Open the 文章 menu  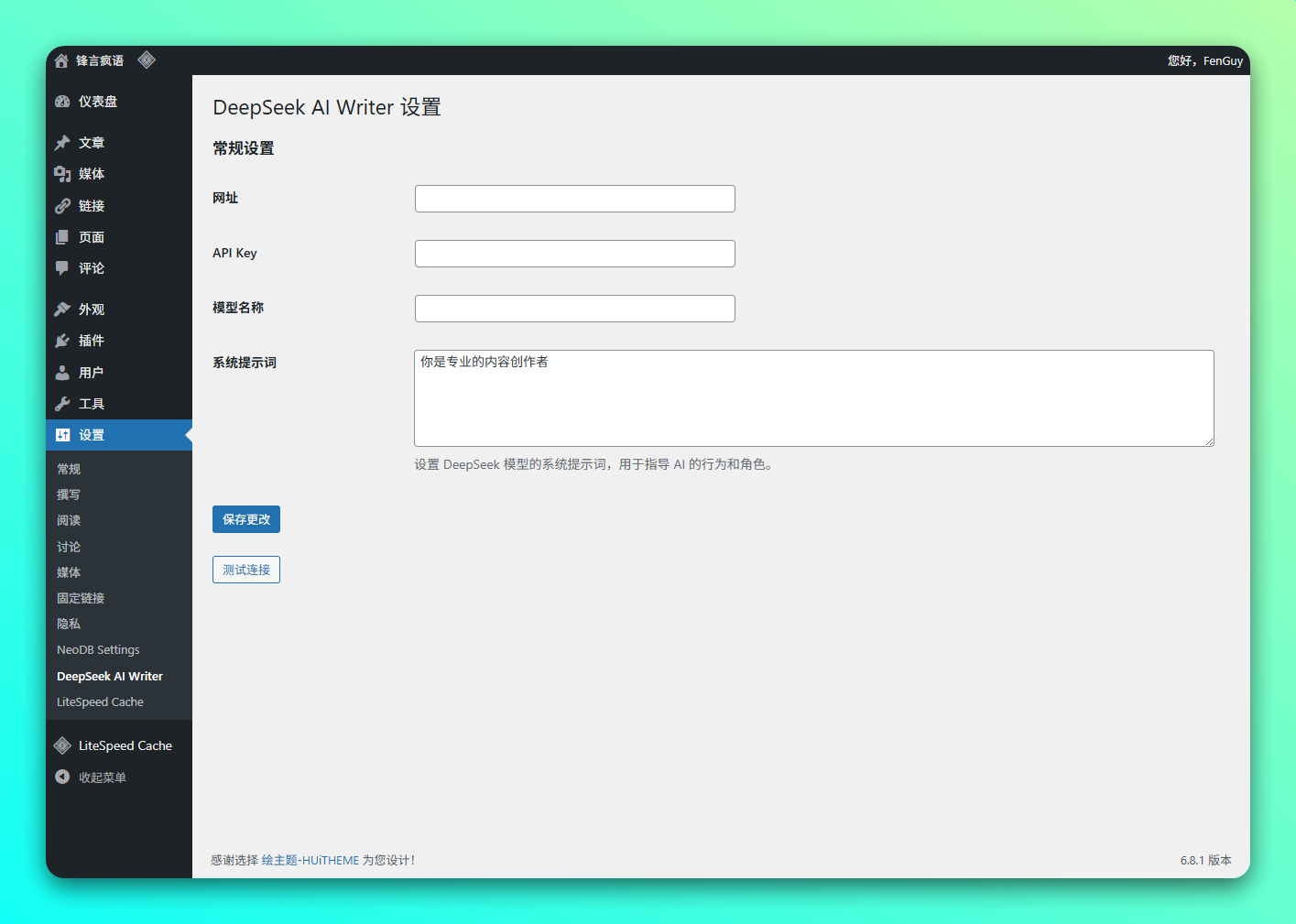[x=119, y=143]
